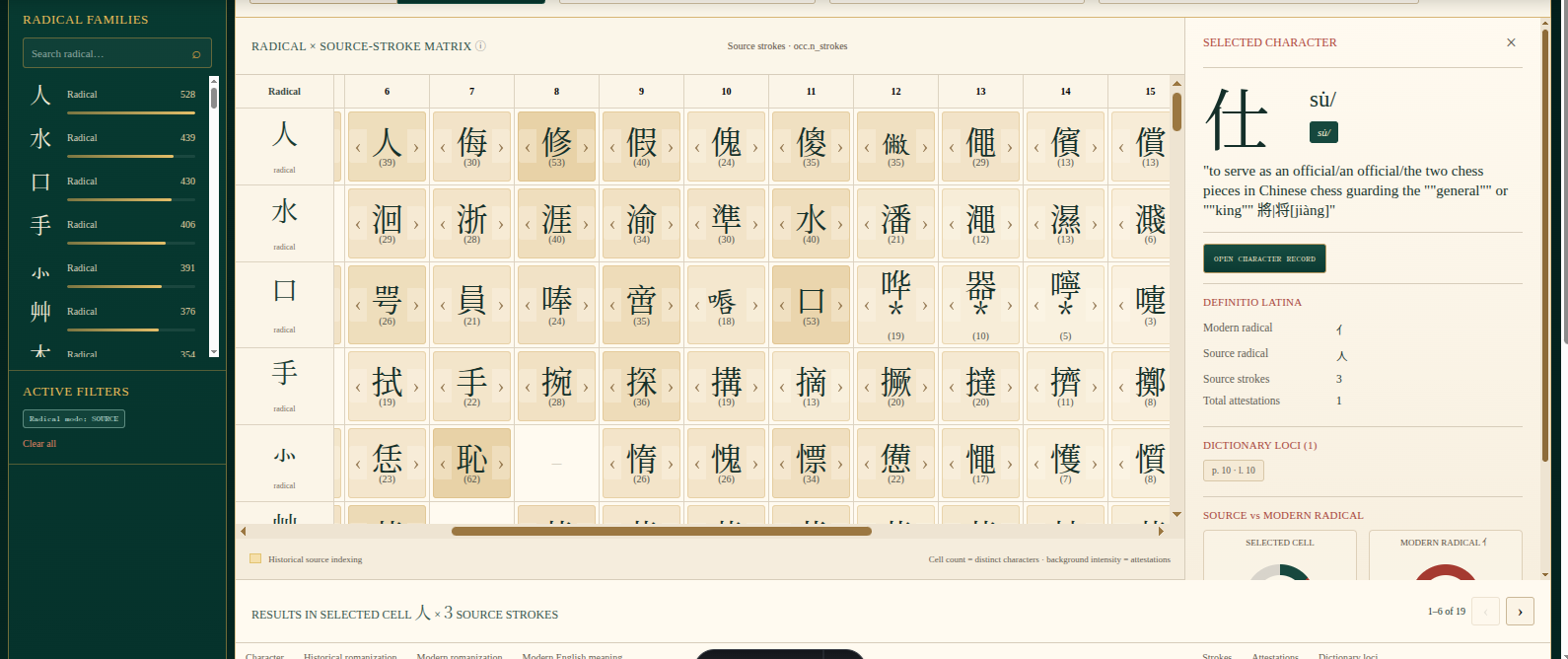Click the 手 radical row header in matrix
This screenshot has height=659, width=1568.
click(x=284, y=387)
